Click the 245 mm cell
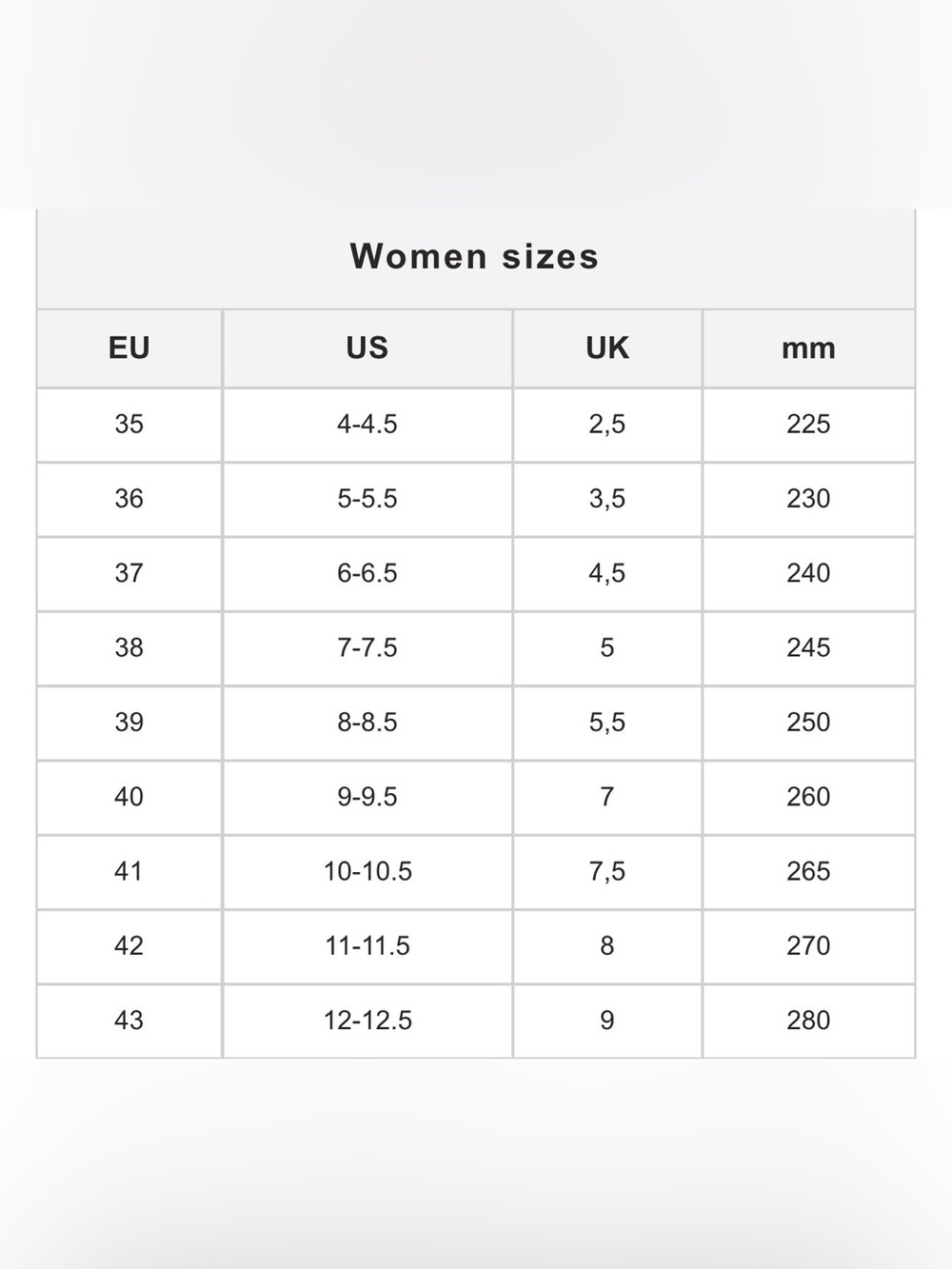 click(x=808, y=648)
